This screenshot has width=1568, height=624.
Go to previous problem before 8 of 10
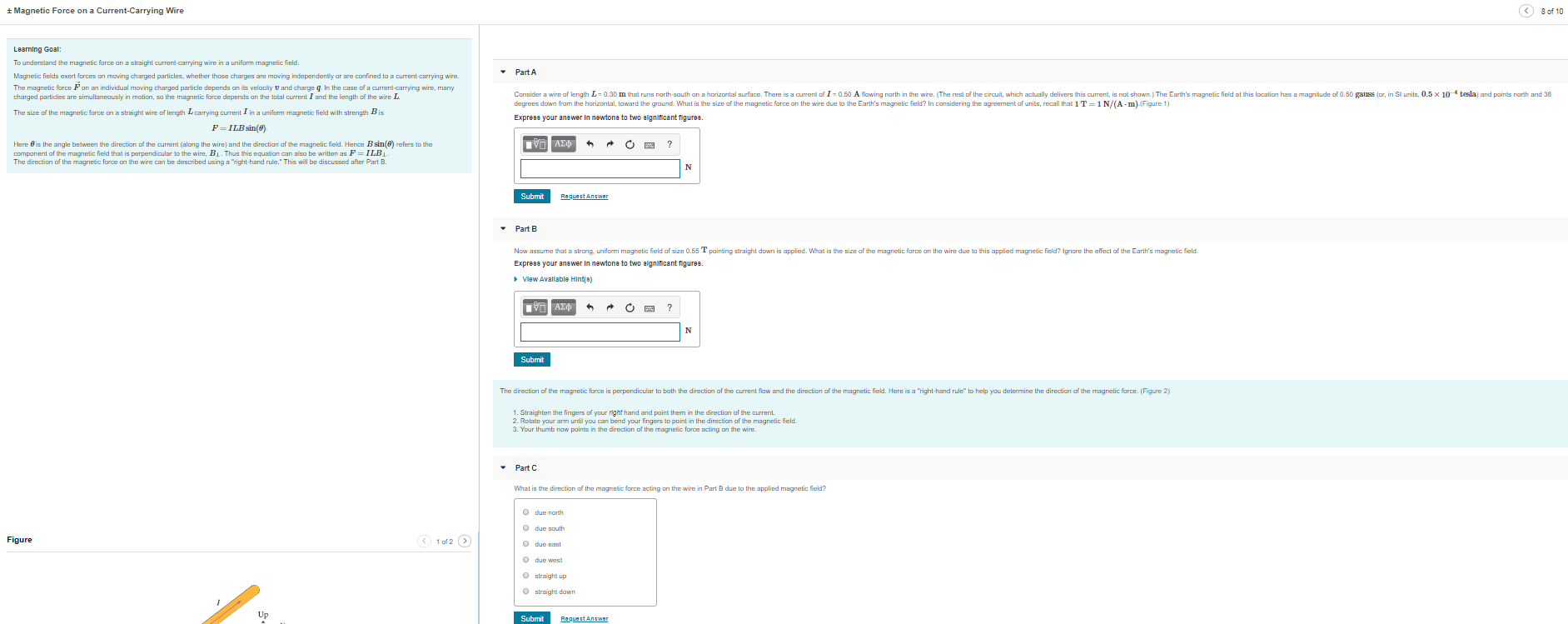[1526, 11]
